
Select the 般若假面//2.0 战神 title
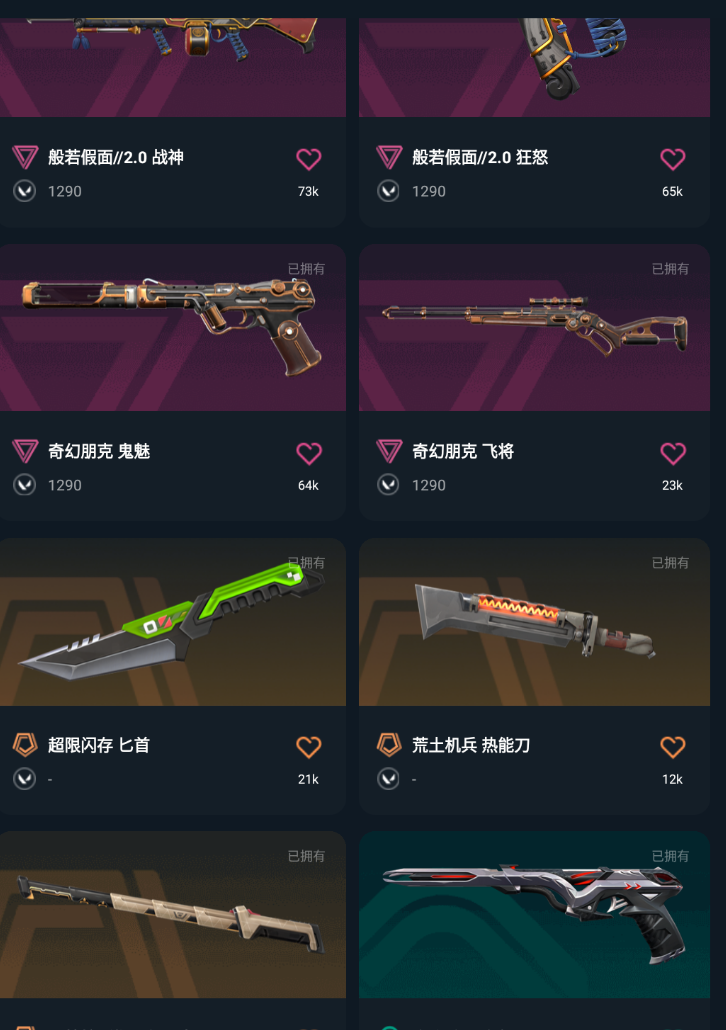coord(116,158)
